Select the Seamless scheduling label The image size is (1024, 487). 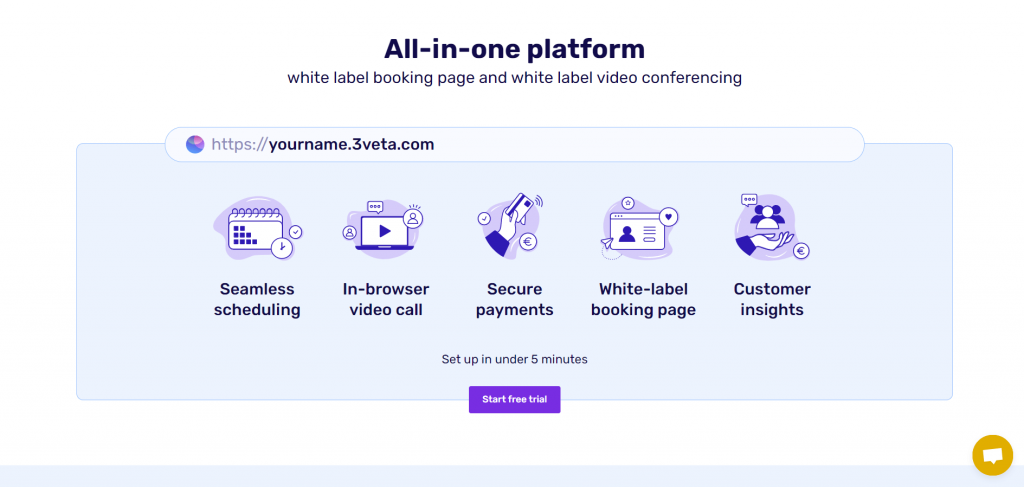[257, 299]
